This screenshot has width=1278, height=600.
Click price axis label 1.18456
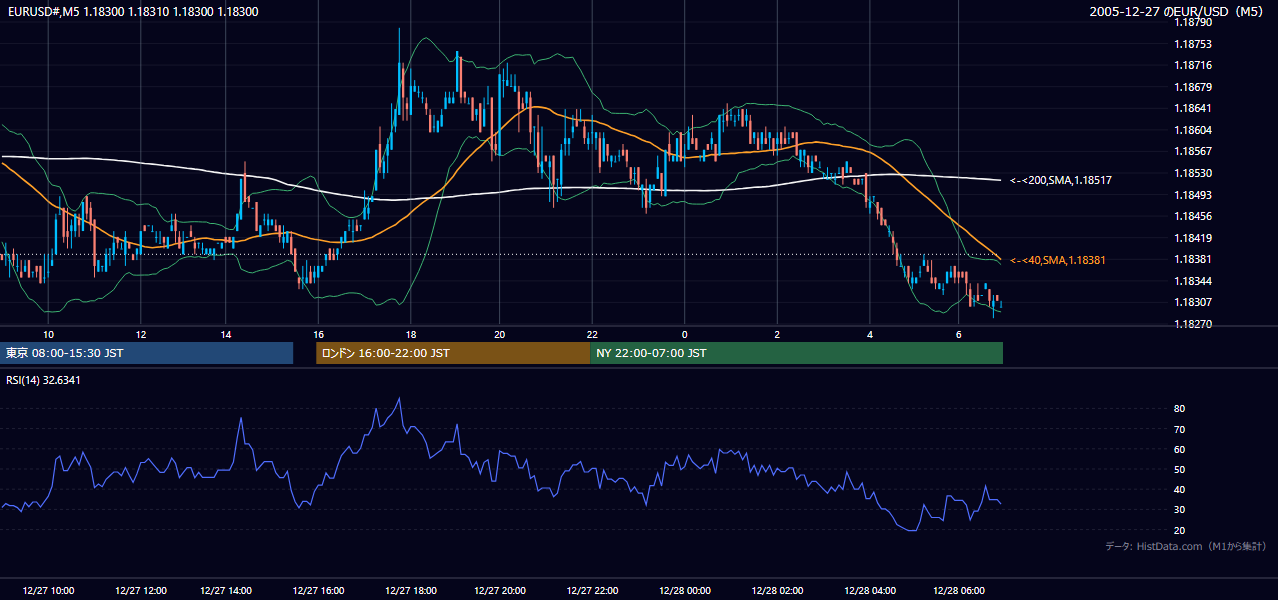click(x=1193, y=216)
